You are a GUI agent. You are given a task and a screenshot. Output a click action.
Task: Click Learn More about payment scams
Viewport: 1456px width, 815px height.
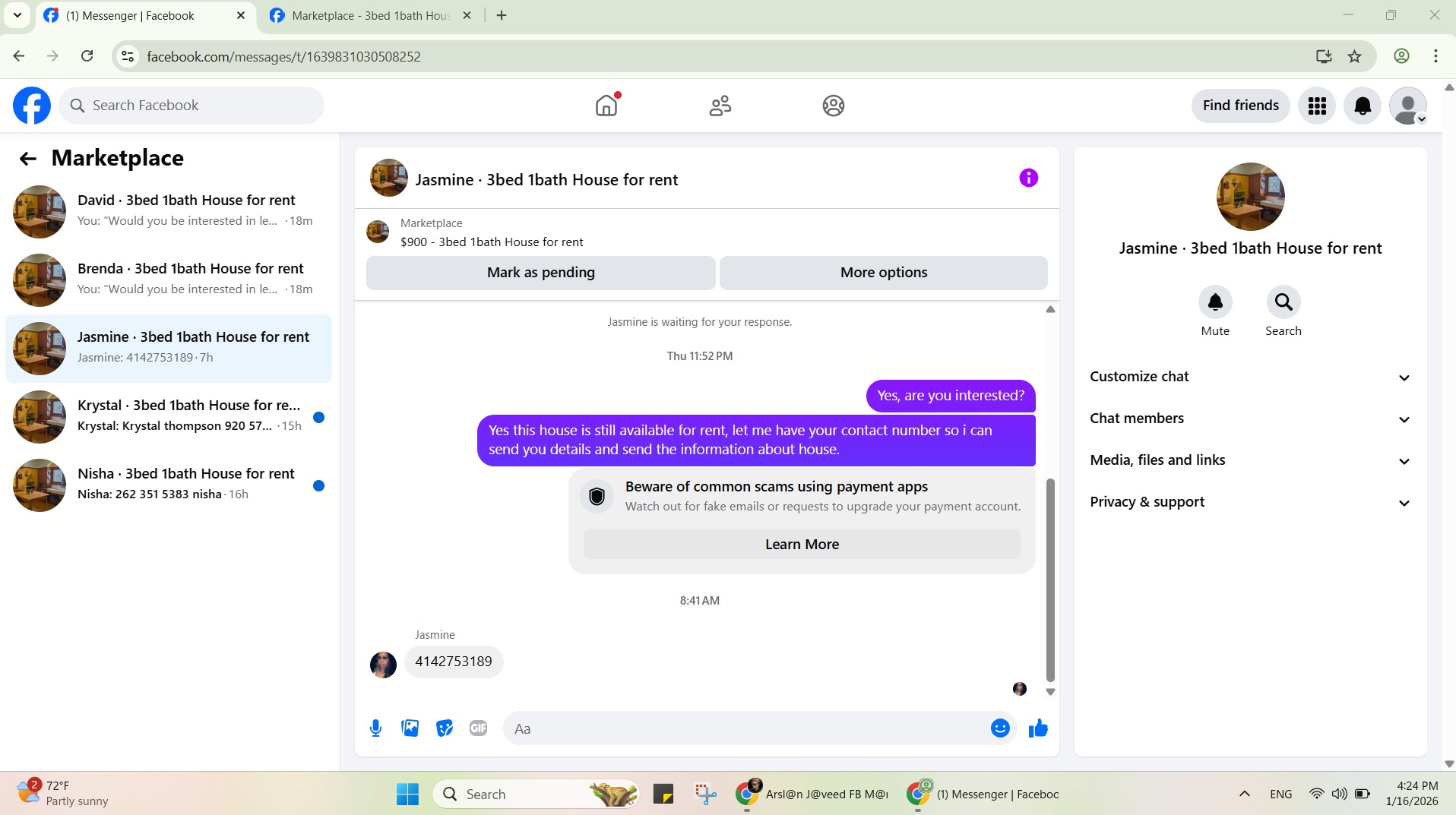(x=802, y=545)
